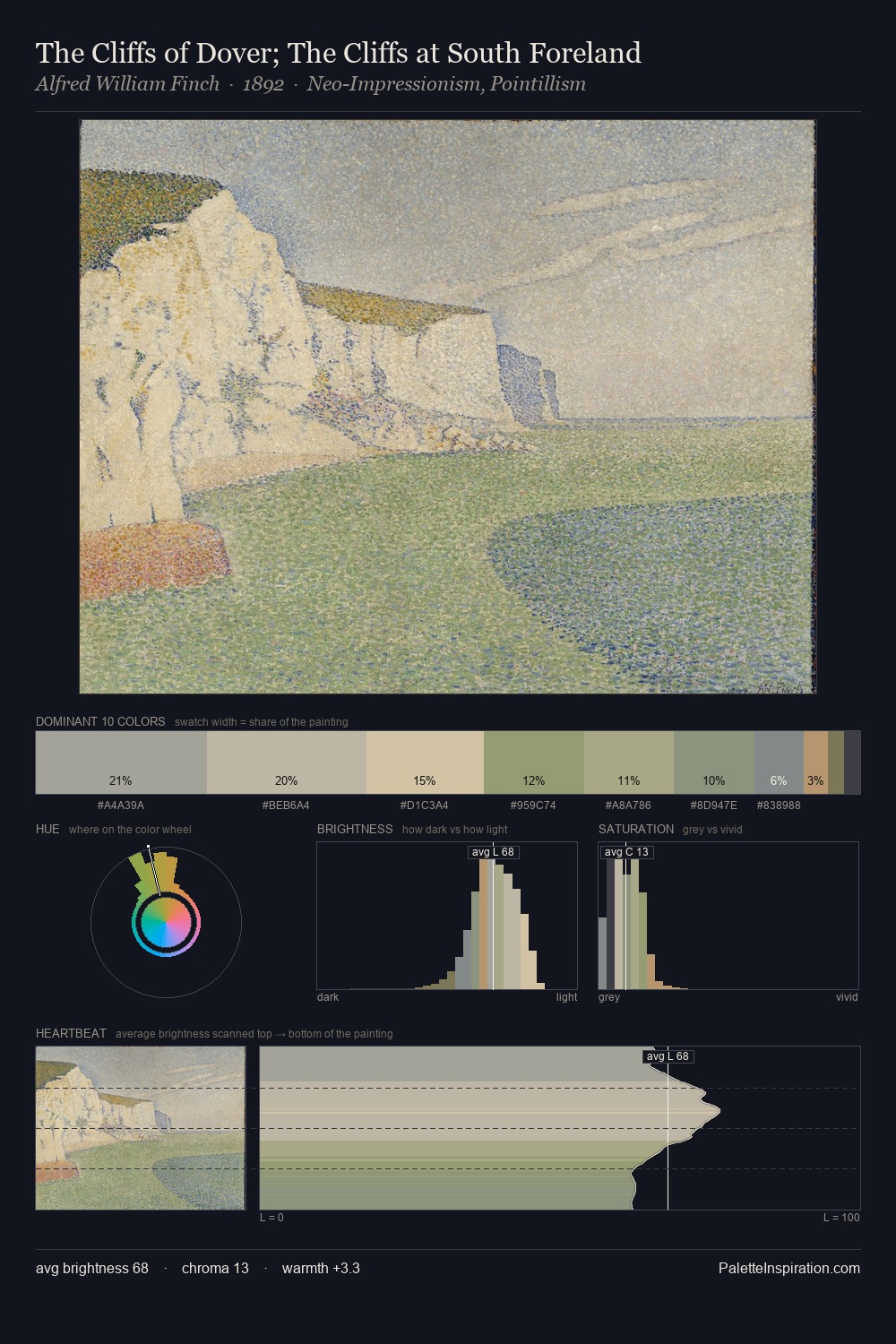Click the brightness histogram chart
The image size is (896, 1344).
point(447,916)
